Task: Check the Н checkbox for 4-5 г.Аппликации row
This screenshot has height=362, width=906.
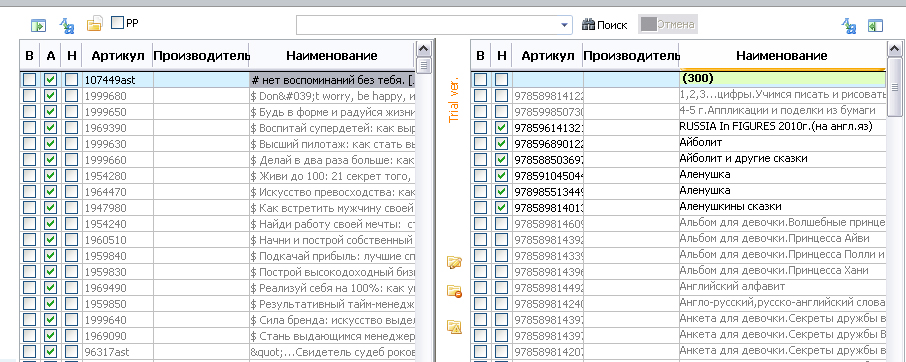Action: pyautogui.click(x=502, y=111)
